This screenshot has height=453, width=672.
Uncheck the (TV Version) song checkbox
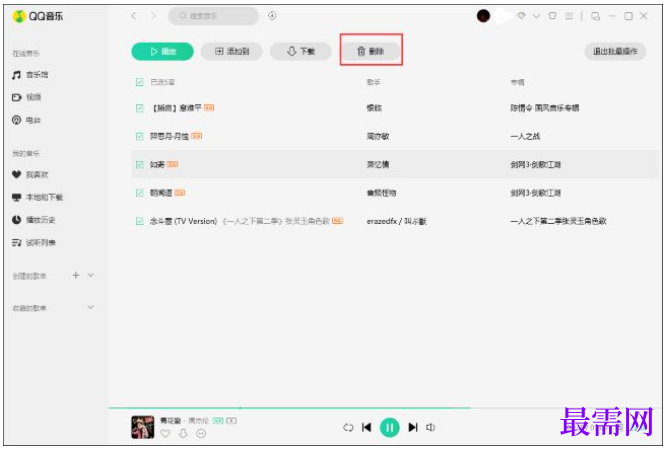coord(139,221)
